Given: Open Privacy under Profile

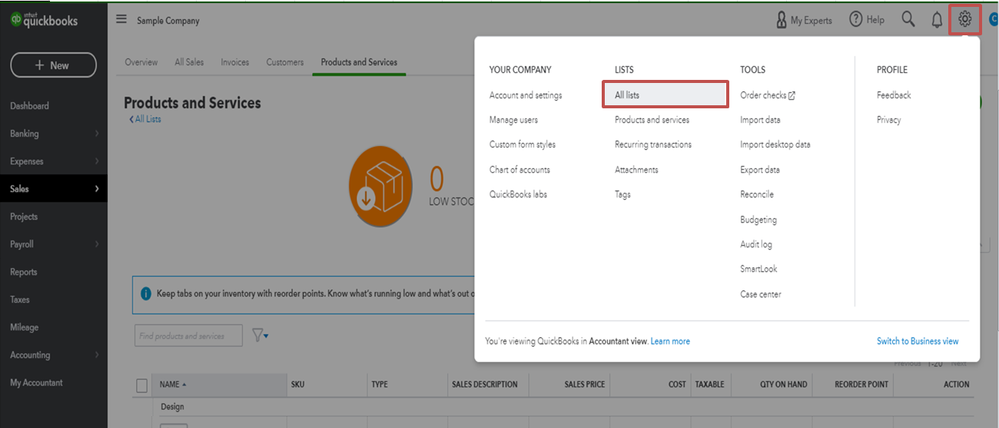Looking at the screenshot, I should pos(889,120).
